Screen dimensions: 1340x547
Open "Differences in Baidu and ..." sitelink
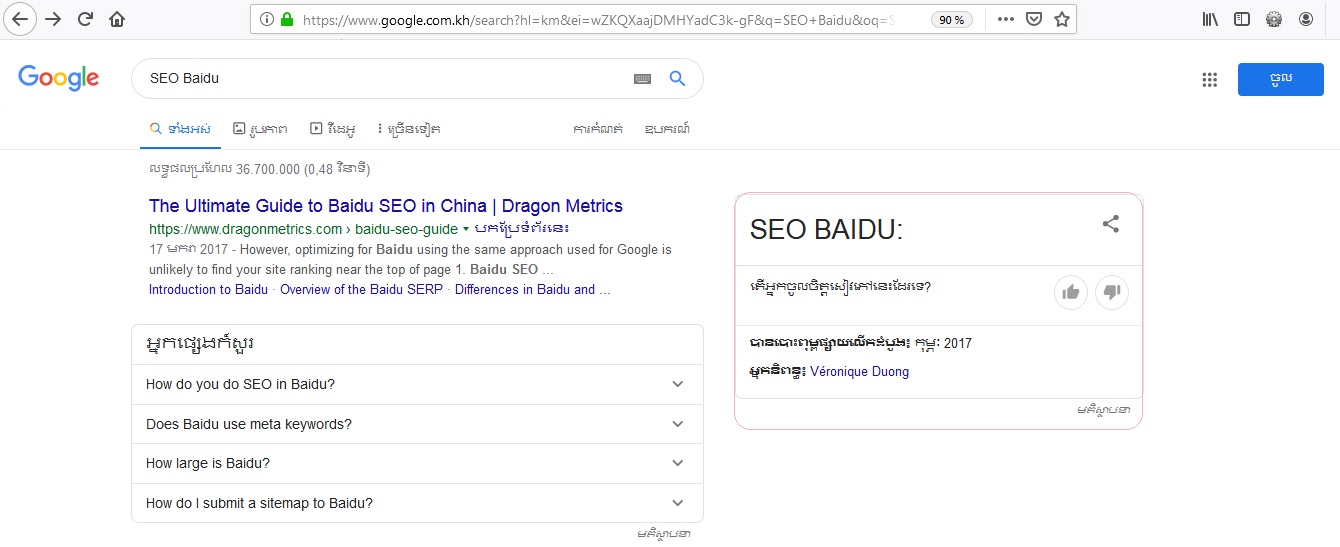pyautogui.click(x=533, y=289)
